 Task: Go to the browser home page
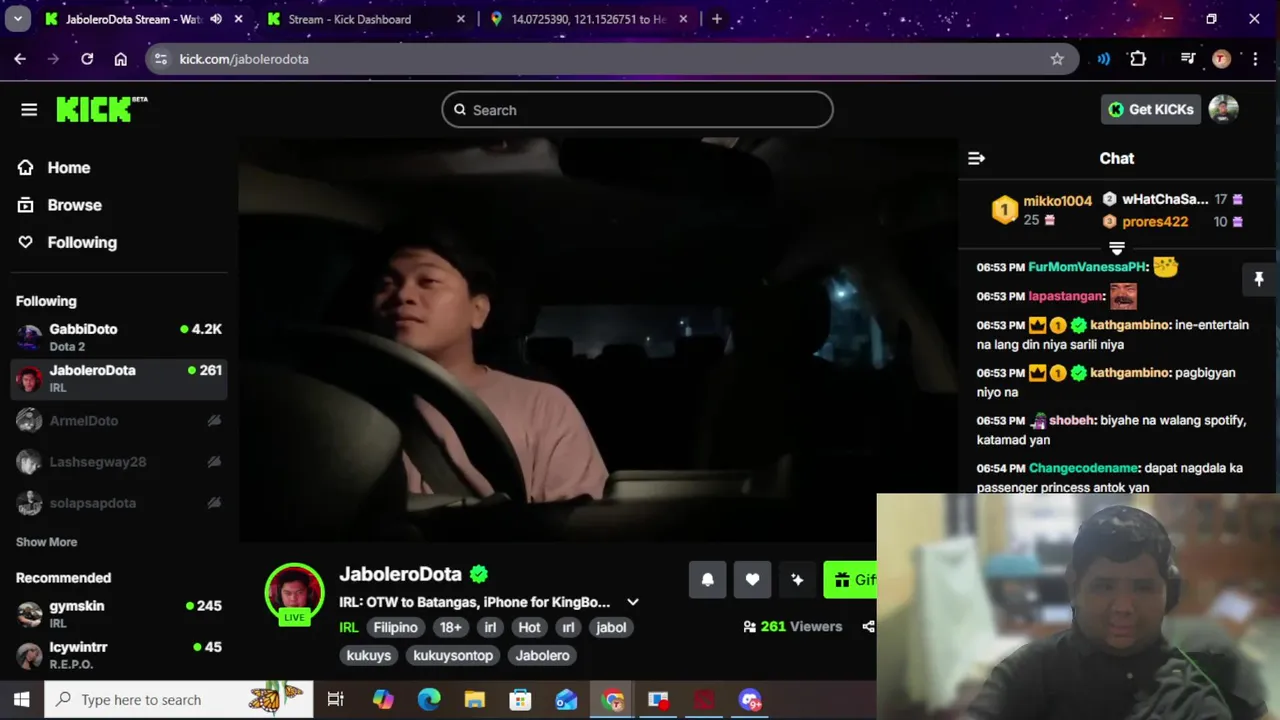click(121, 59)
